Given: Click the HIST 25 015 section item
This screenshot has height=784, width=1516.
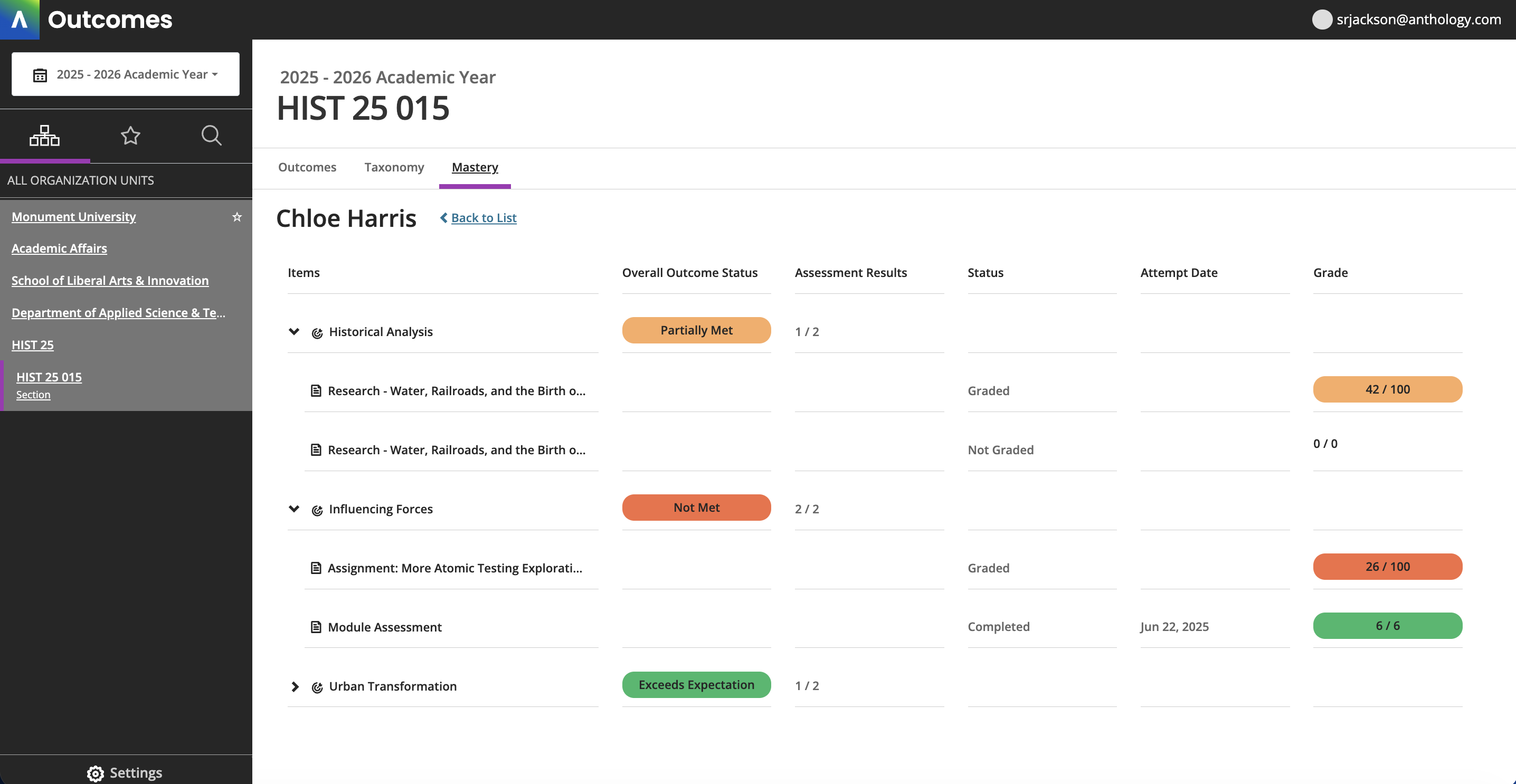Looking at the screenshot, I should [x=49, y=377].
